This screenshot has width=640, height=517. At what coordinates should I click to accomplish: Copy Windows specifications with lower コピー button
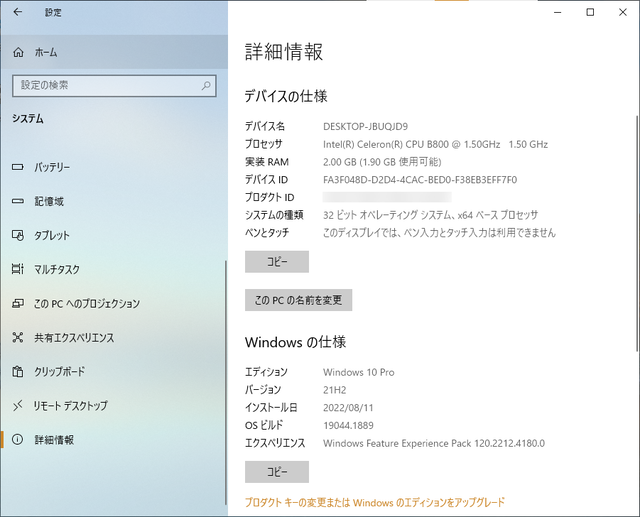coord(277,472)
